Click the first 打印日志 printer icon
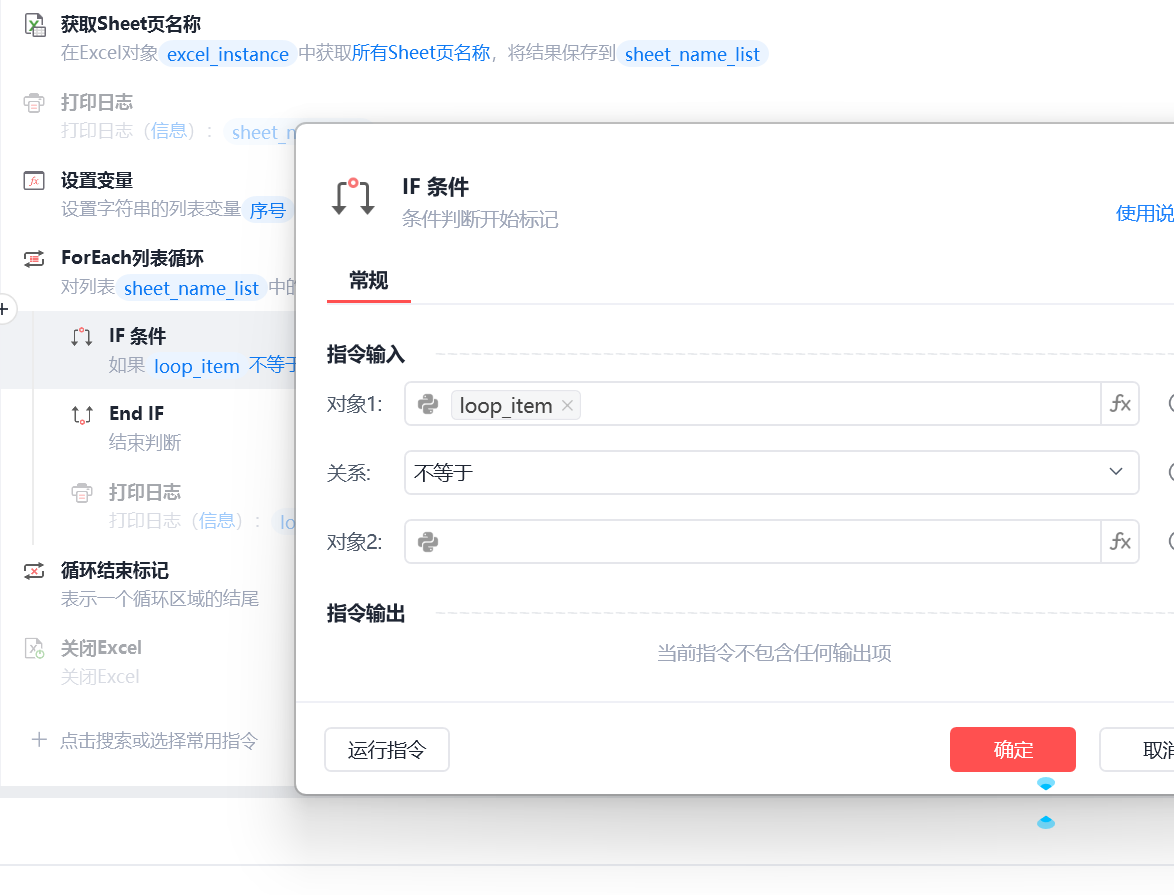 (x=34, y=103)
